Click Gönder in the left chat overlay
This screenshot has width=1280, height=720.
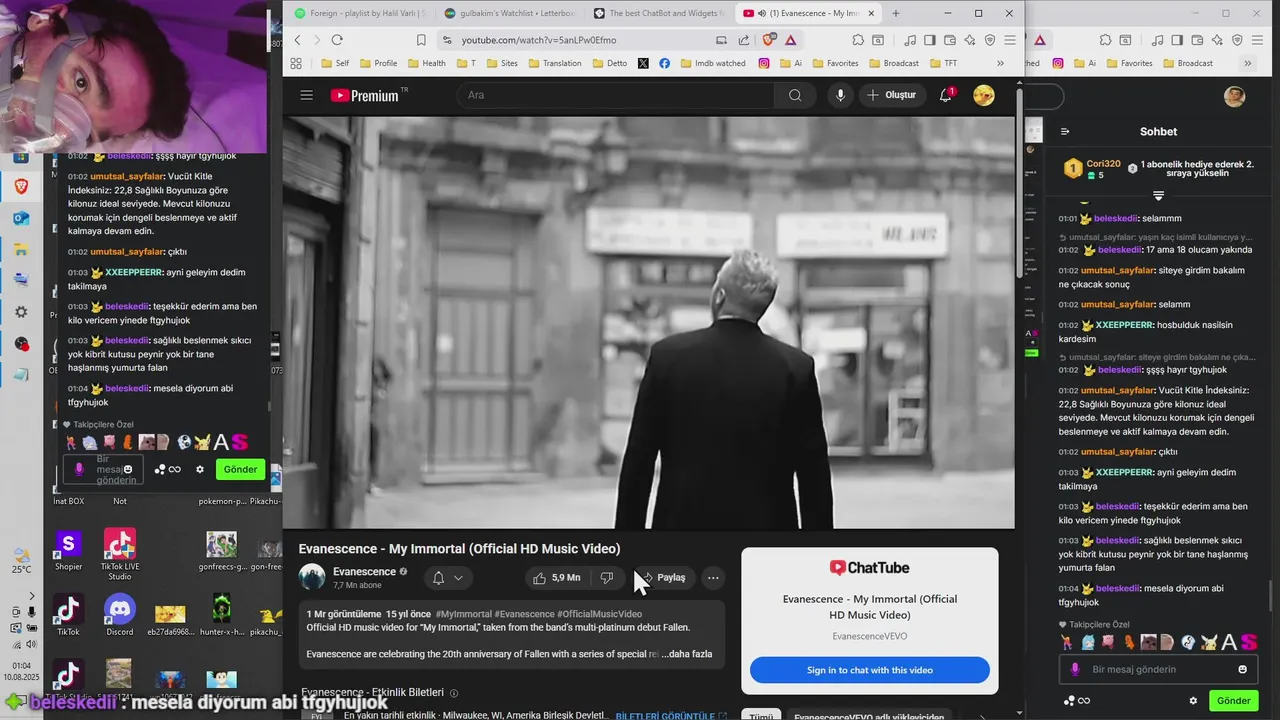(241, 469)
